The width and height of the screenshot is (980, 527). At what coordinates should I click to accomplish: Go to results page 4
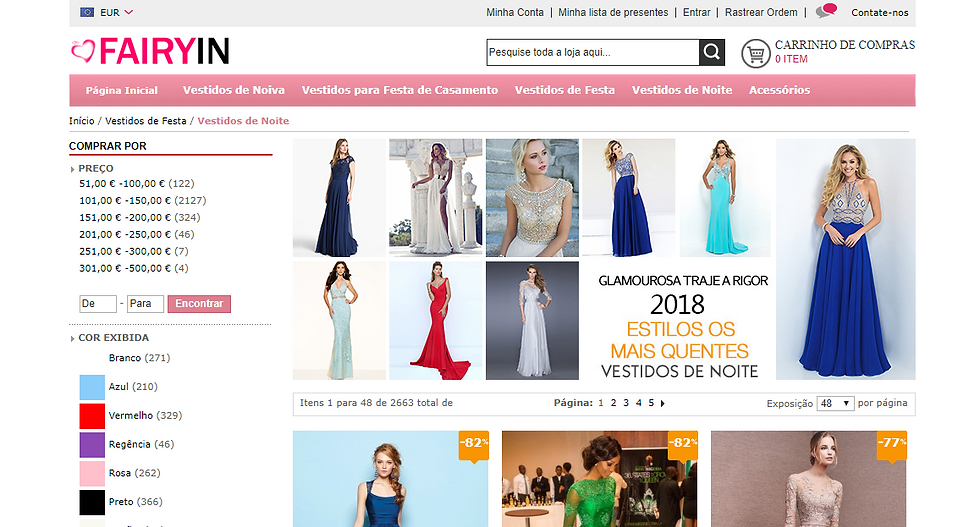pyautogui.click(x=638, y=403)
